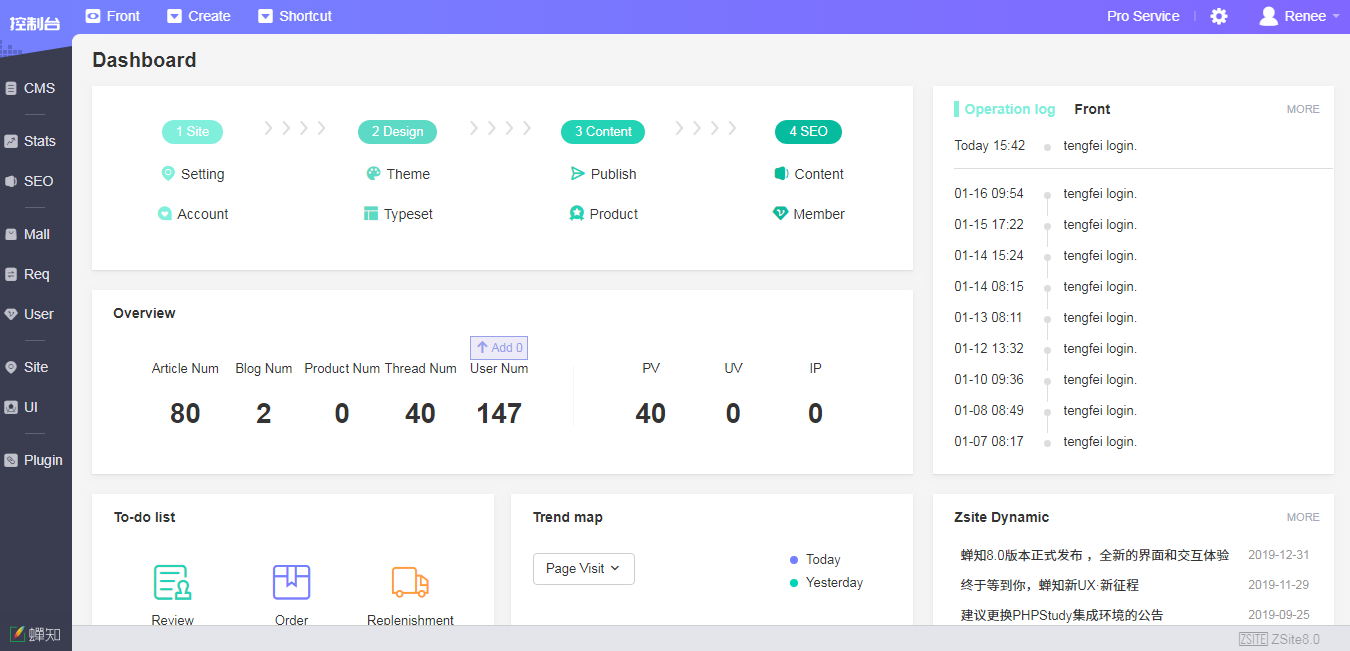
Task: Click MORE in Zsite Dynamic panel
Action: [x=1303, y=517]
